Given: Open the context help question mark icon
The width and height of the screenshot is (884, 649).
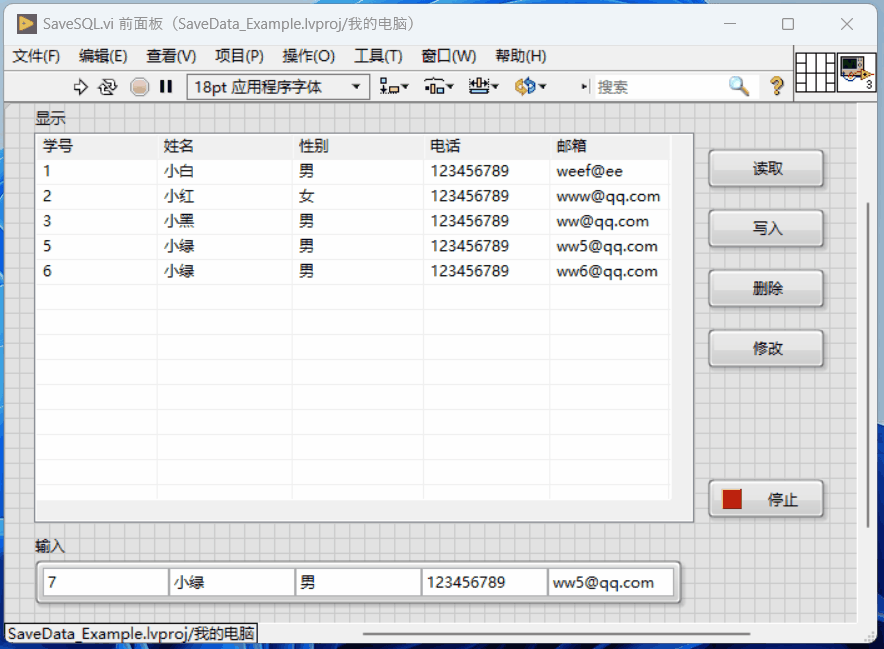Looking at the screenshot, I should point(777,86).
